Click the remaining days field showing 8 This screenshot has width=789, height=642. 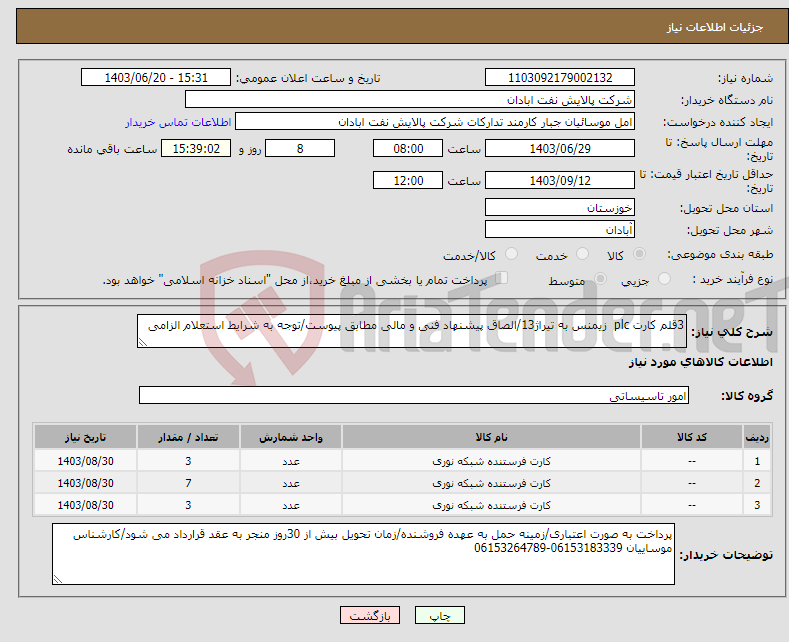point(300,148)
